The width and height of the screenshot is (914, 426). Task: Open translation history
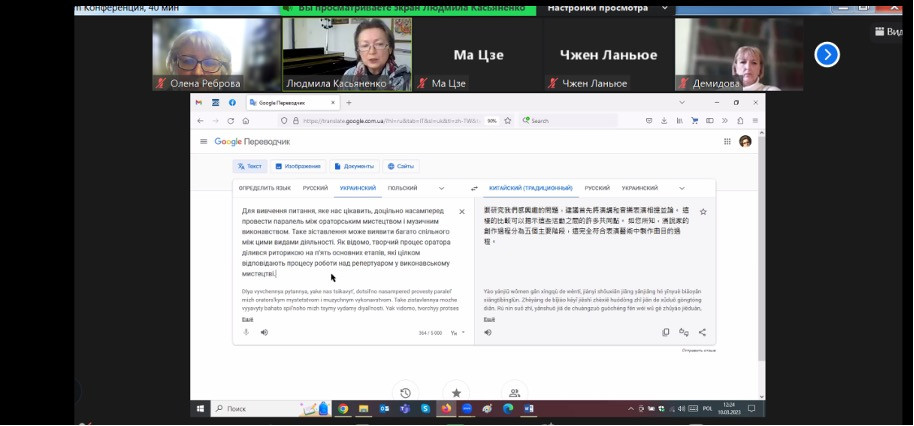(405, 393)
